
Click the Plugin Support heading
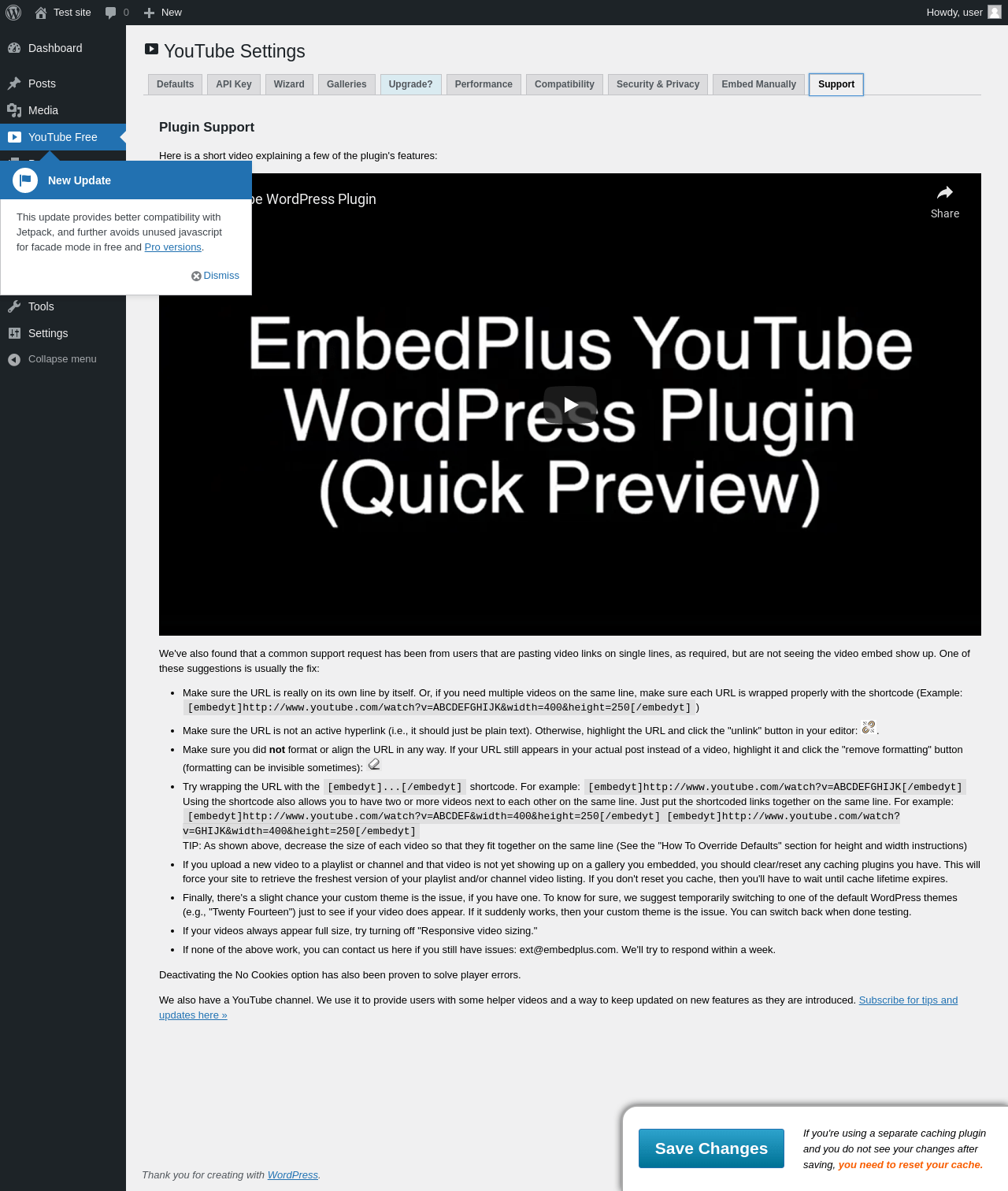(206, 128)
